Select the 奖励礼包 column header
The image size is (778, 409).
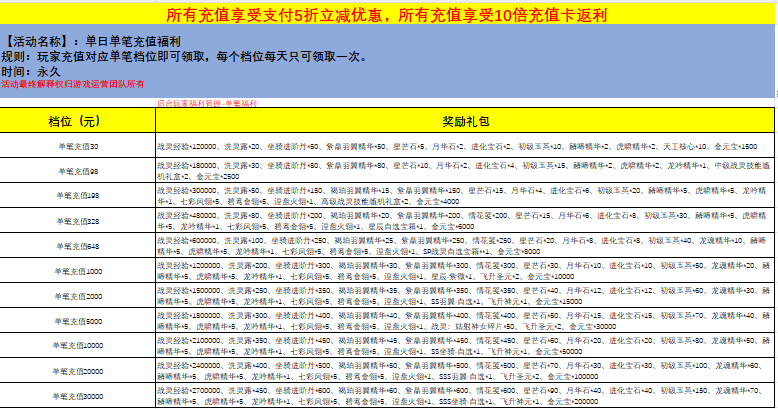[x=465, y=121]
